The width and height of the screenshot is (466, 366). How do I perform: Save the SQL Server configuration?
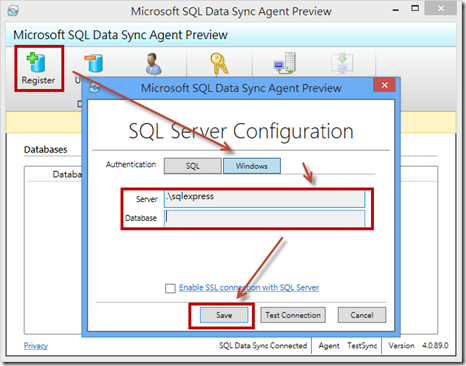(224, 315)
